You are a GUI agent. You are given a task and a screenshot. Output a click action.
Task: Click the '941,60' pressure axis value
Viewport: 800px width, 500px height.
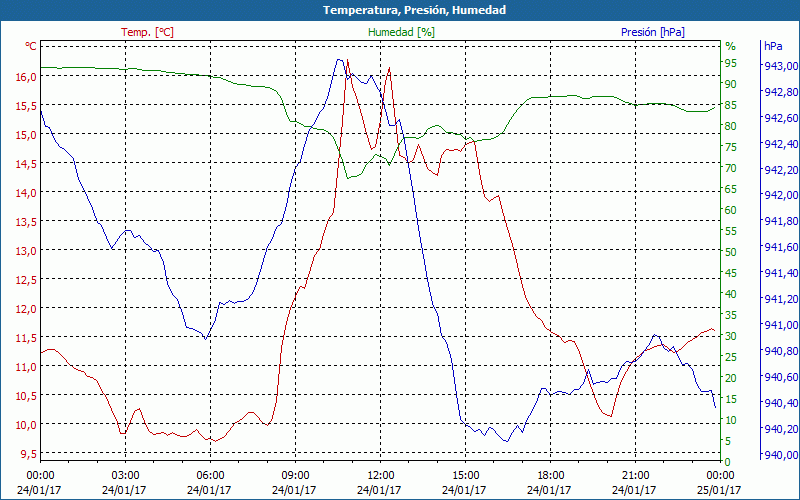(781, 247)
